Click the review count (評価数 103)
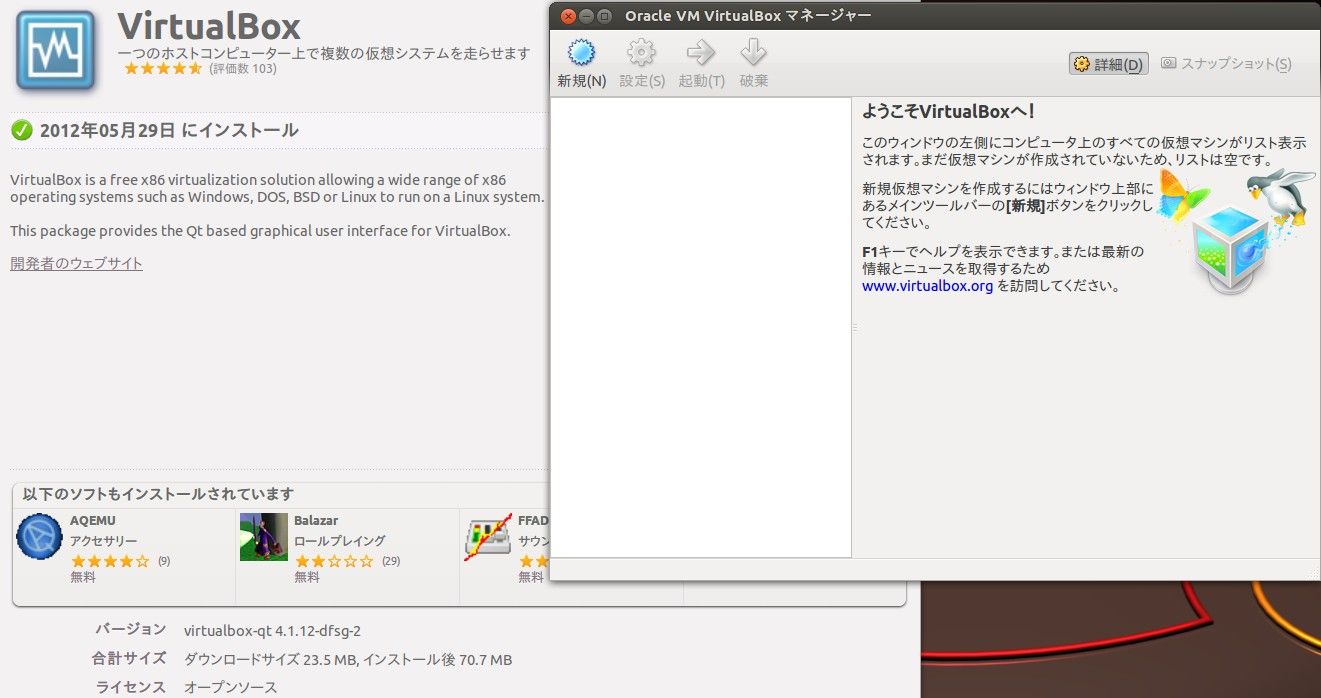The width and height of the screenshot is (1321, 698). [243, 69]
